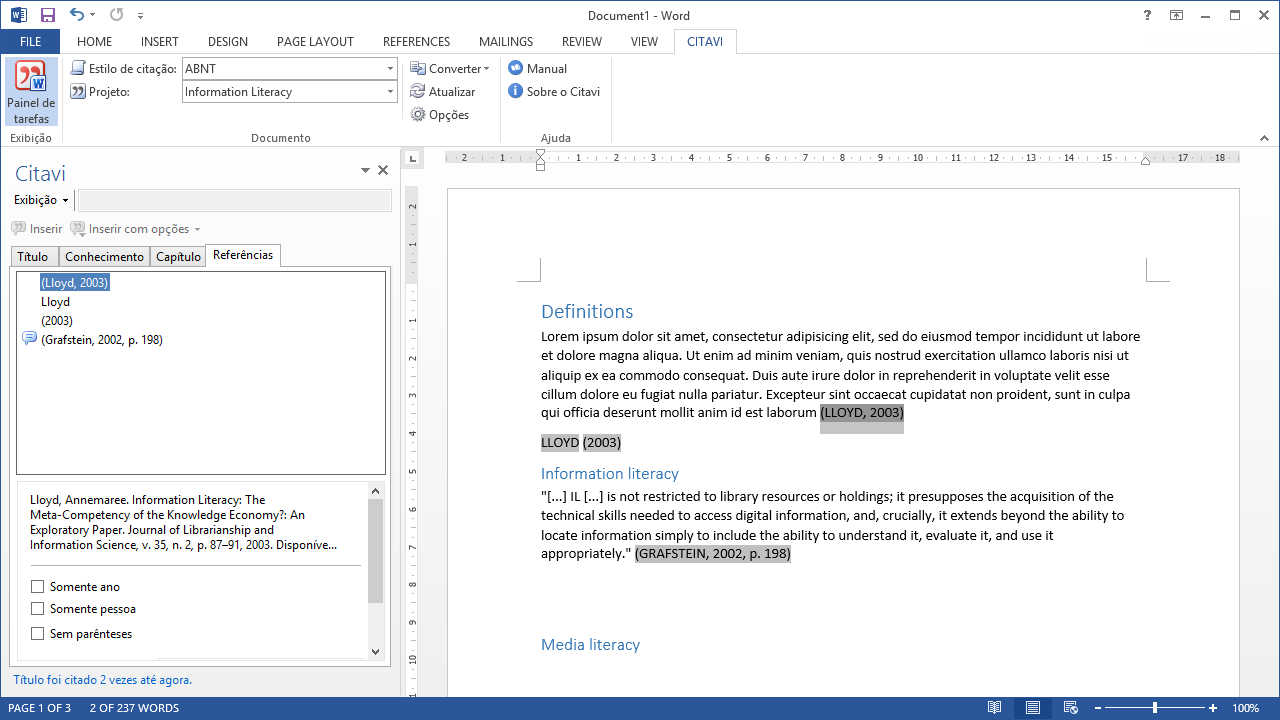Screen dimensions: 1280x720
Task: Click the 100% zoom level
Action: coord(1246,708)
